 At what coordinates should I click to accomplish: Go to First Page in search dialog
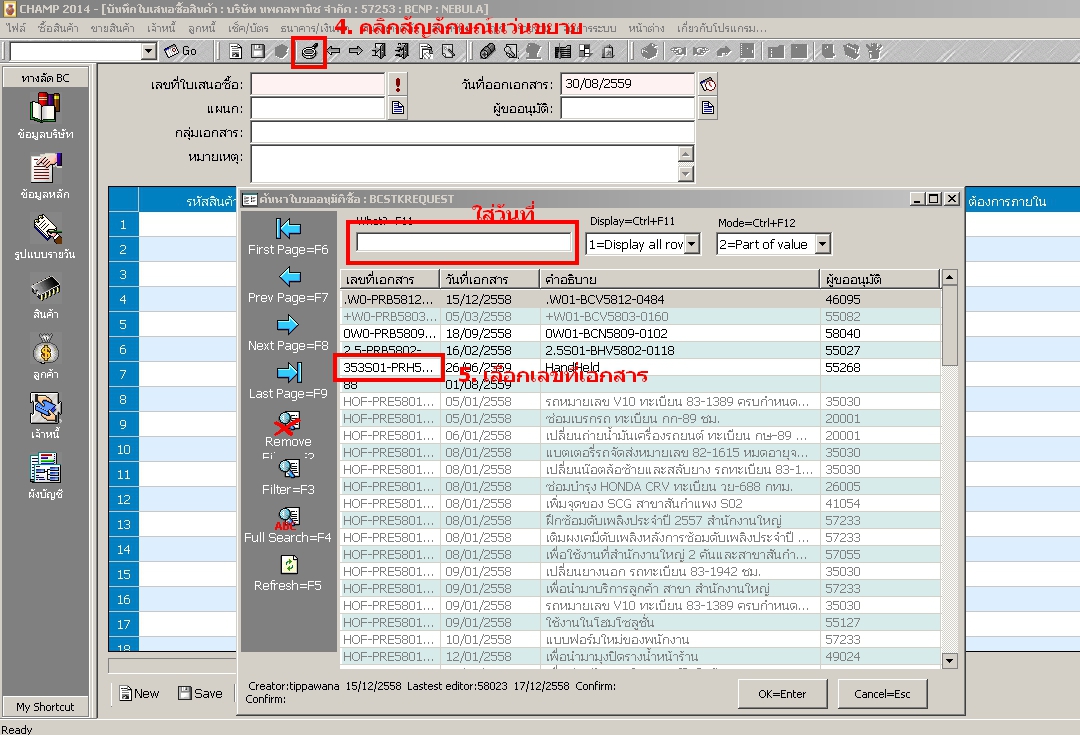288,236
